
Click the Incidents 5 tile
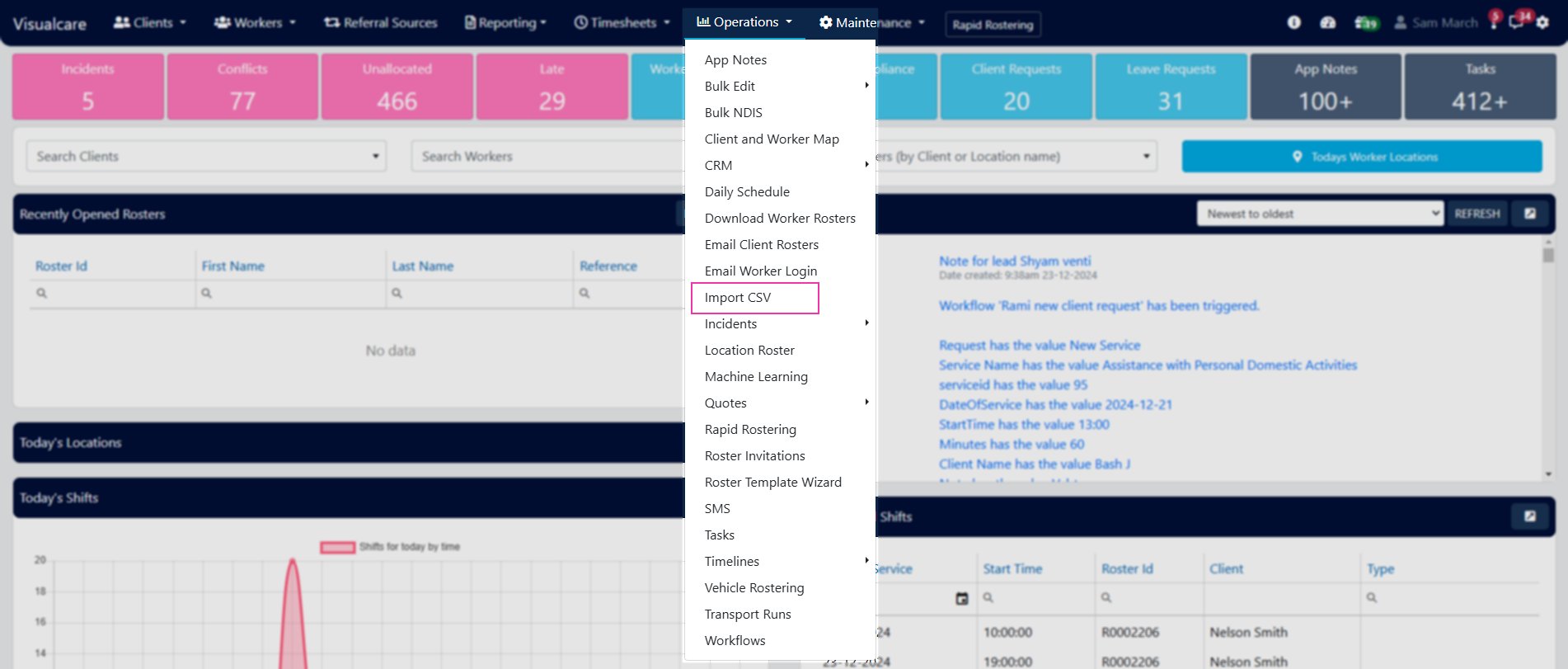(88, 87)
